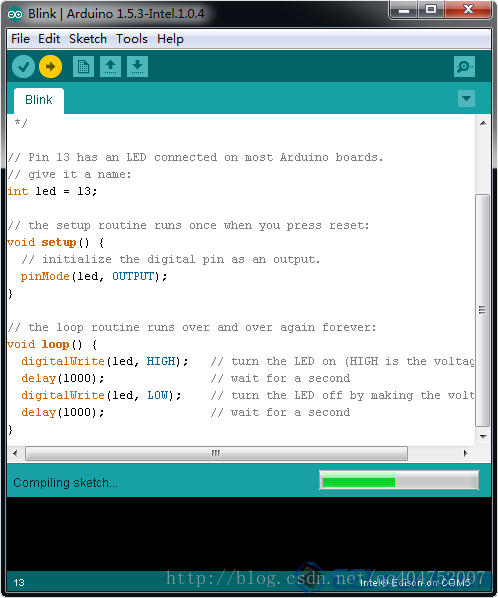This screenshot has width=498, height=598.
Task: Click the black console output area
Action: pyautogui.click(x=249, y=534)
